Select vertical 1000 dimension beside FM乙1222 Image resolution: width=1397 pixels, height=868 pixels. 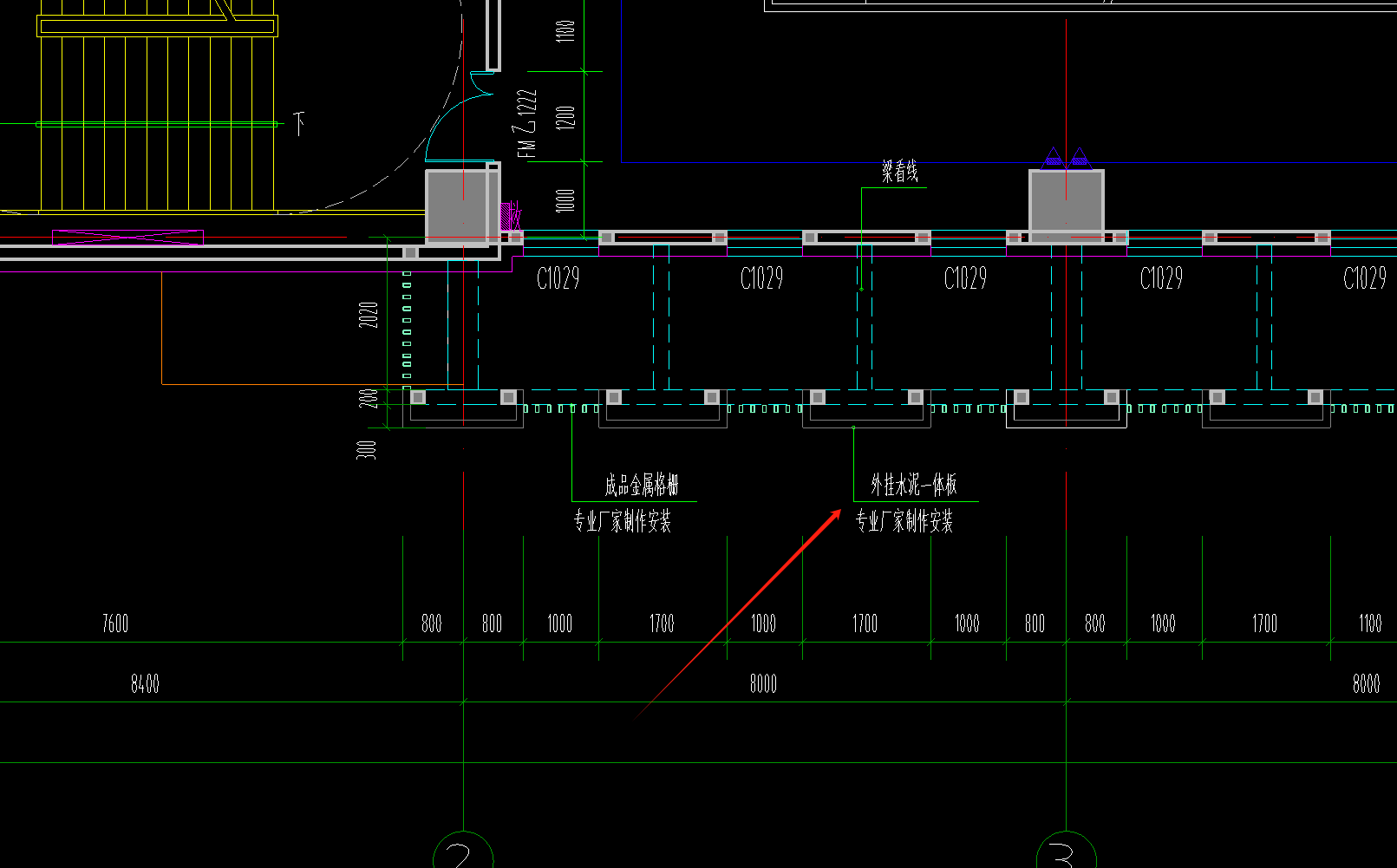[565, 200]
